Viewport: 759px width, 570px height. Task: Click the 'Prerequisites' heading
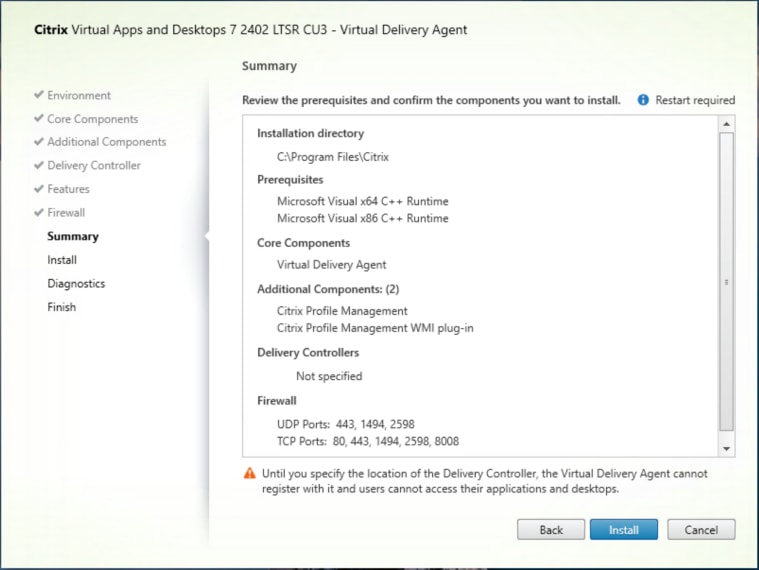(x=290, y=180)
